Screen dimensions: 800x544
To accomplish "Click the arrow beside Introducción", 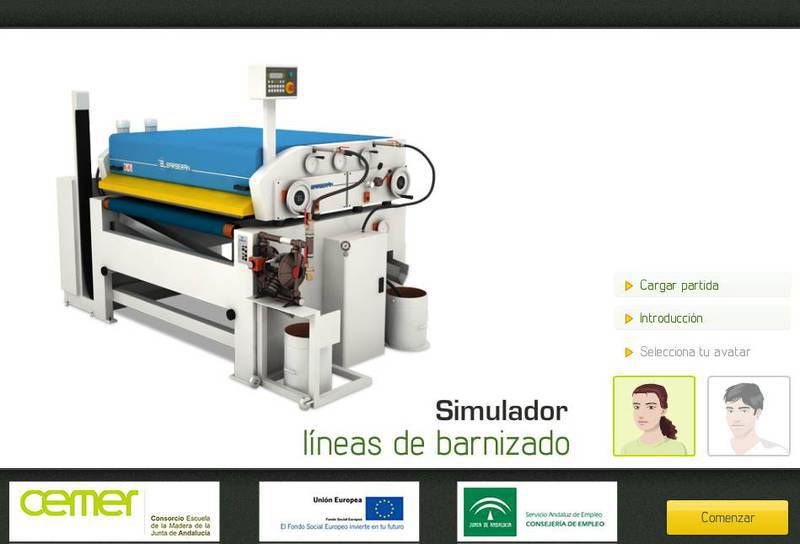I will click(629, 319).
